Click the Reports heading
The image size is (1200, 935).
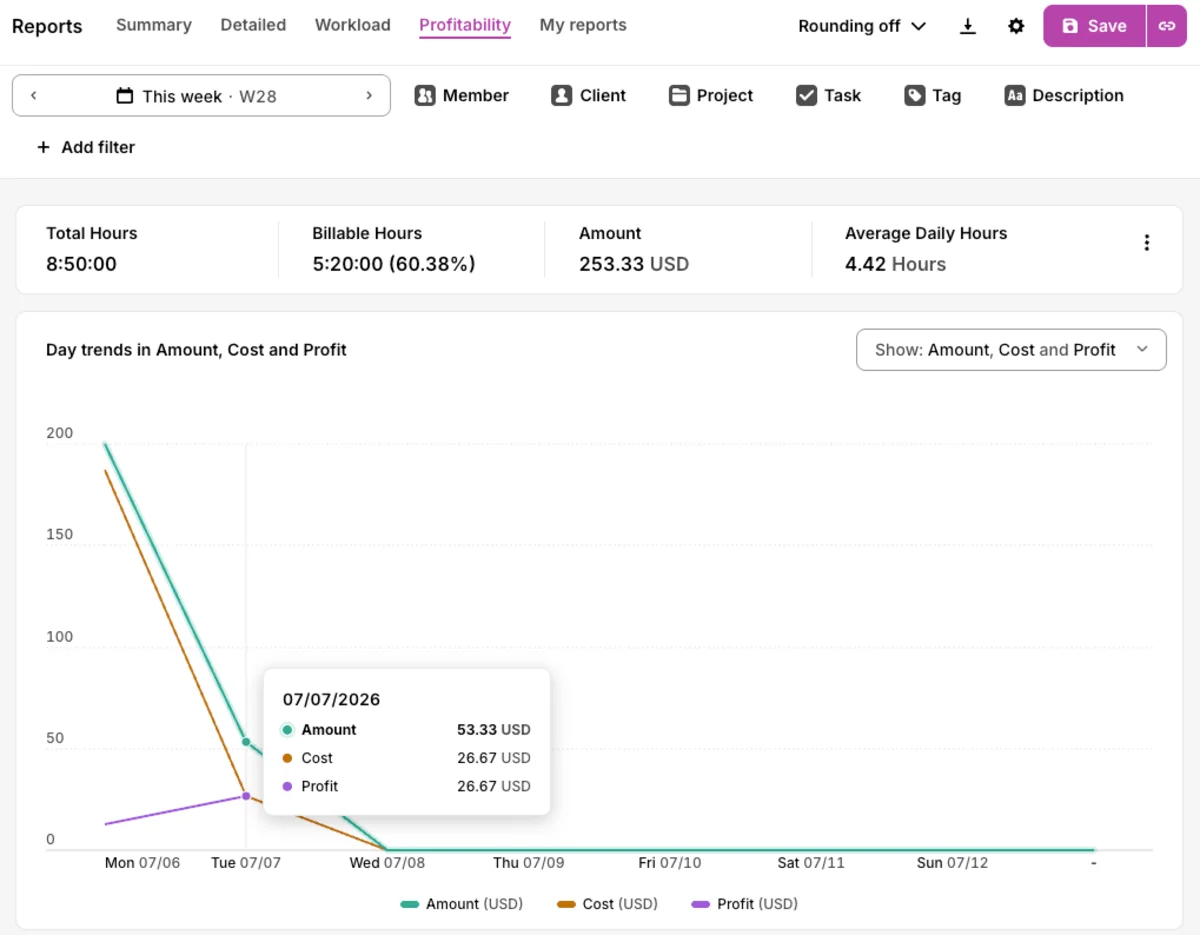[47, 26]
